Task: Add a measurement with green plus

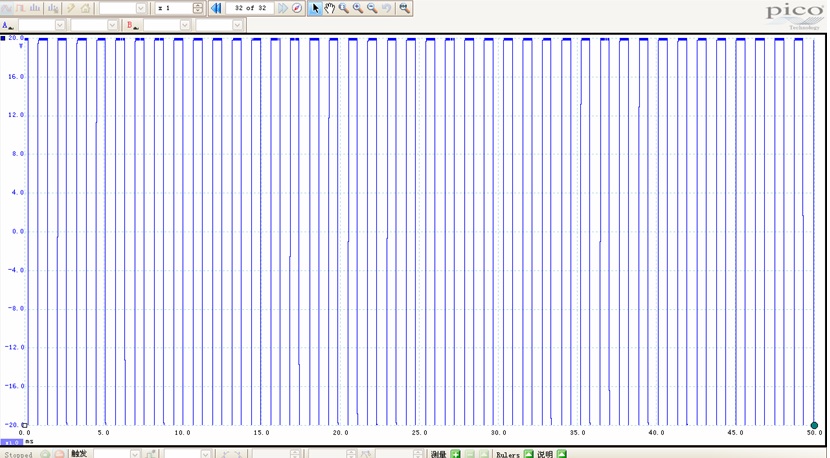Action: pyautogui.click(x=455, y=454)
